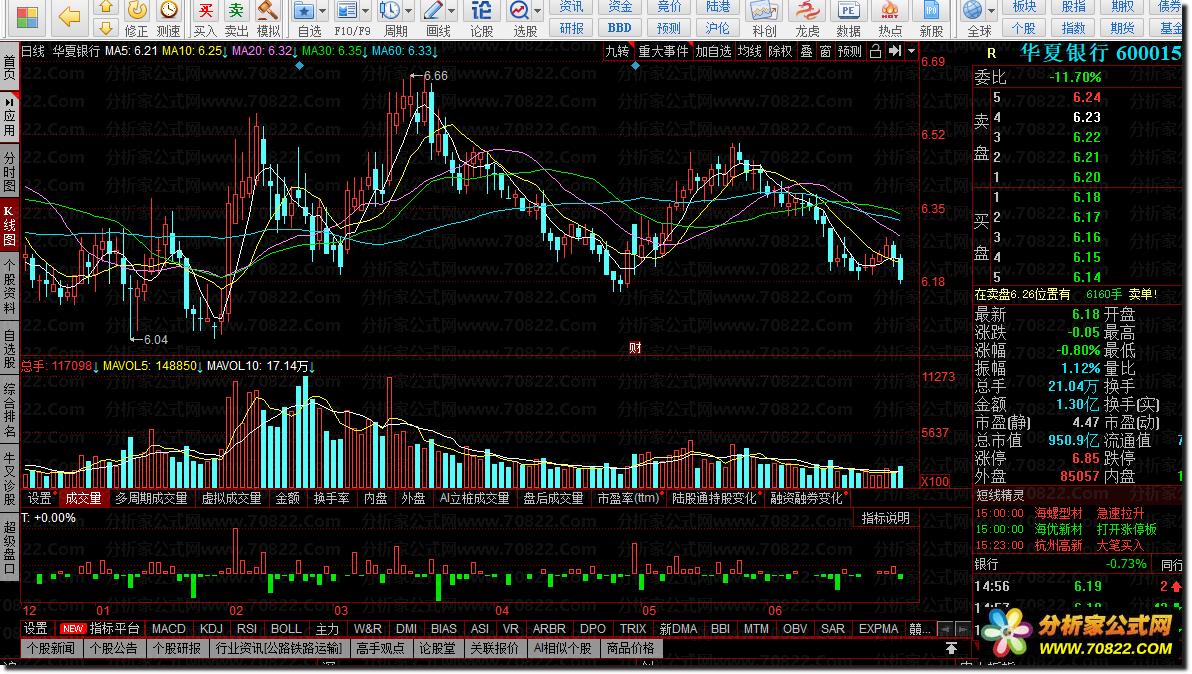Toggle 窗 (window) mode
This screenshot has height=674, width=1192.
pos(826,51)
